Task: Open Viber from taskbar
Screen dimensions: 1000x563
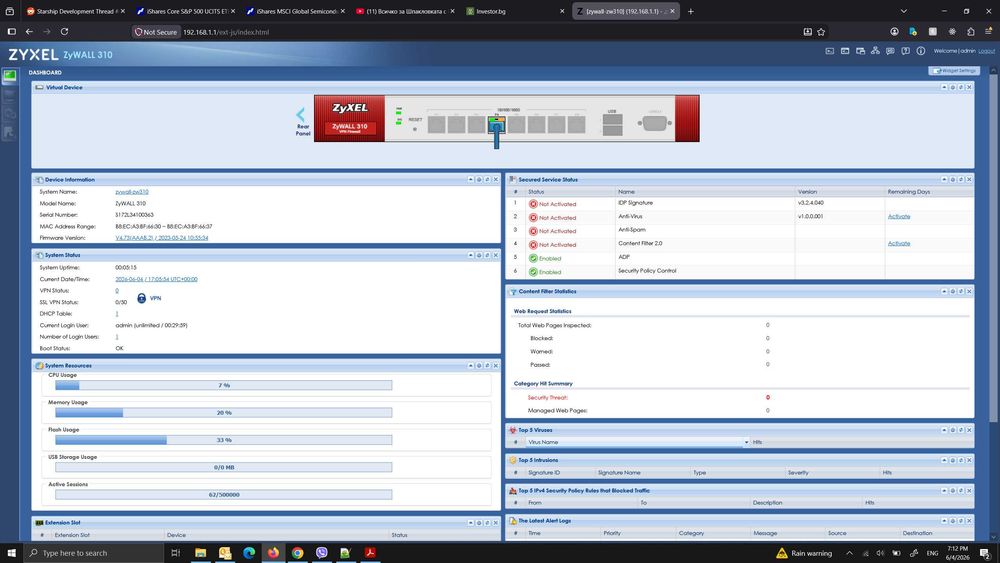Action: (321, 553)
